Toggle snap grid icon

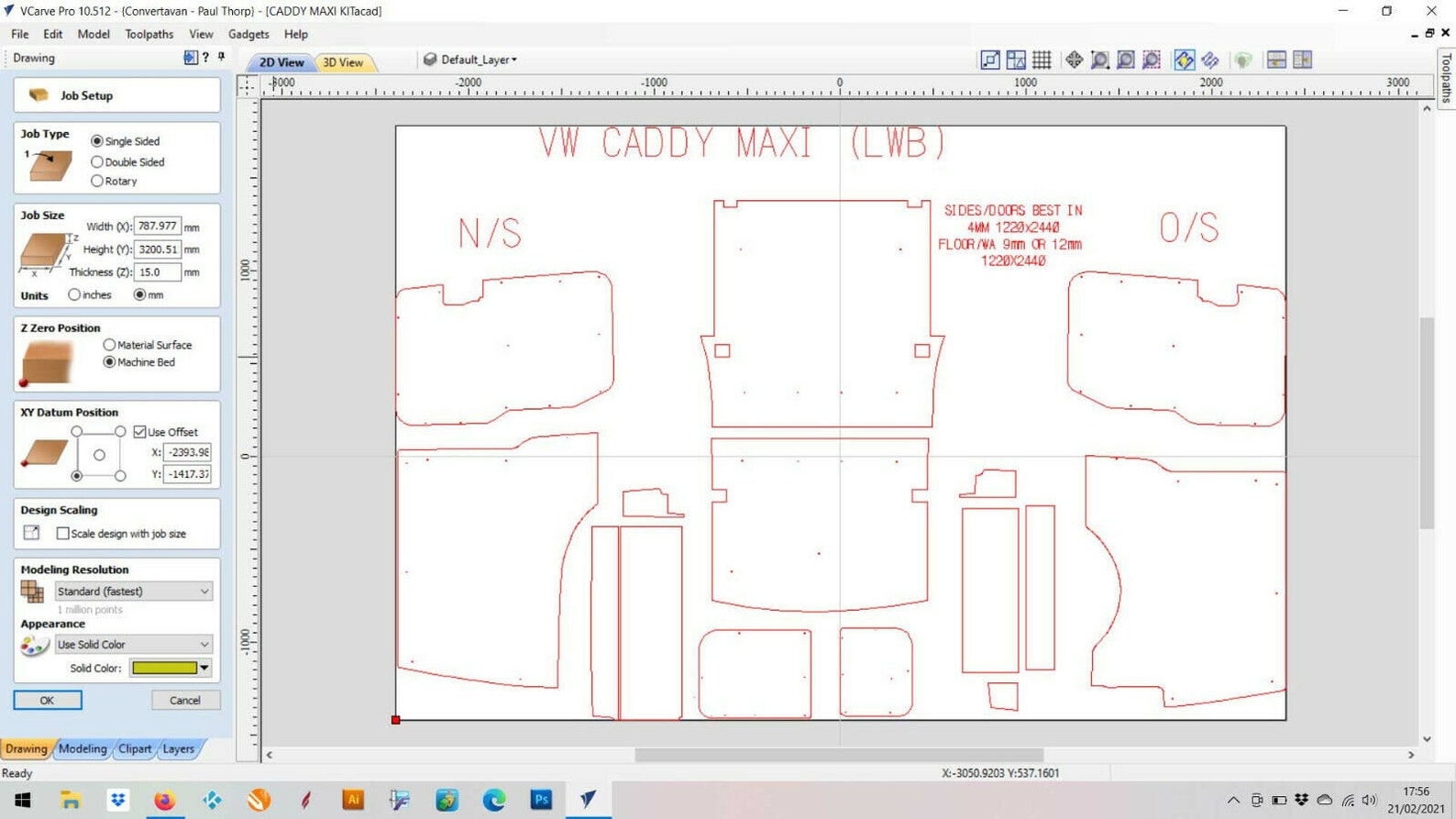[1042, 61]
